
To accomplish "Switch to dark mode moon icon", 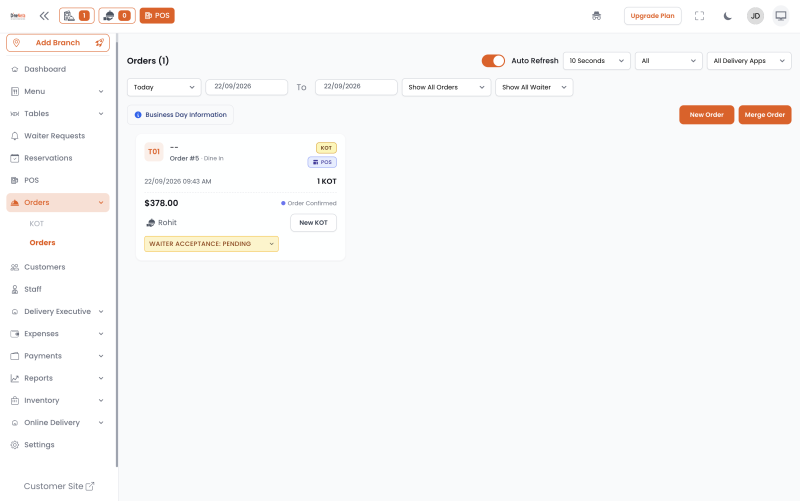I will click(x=728, y=16).
